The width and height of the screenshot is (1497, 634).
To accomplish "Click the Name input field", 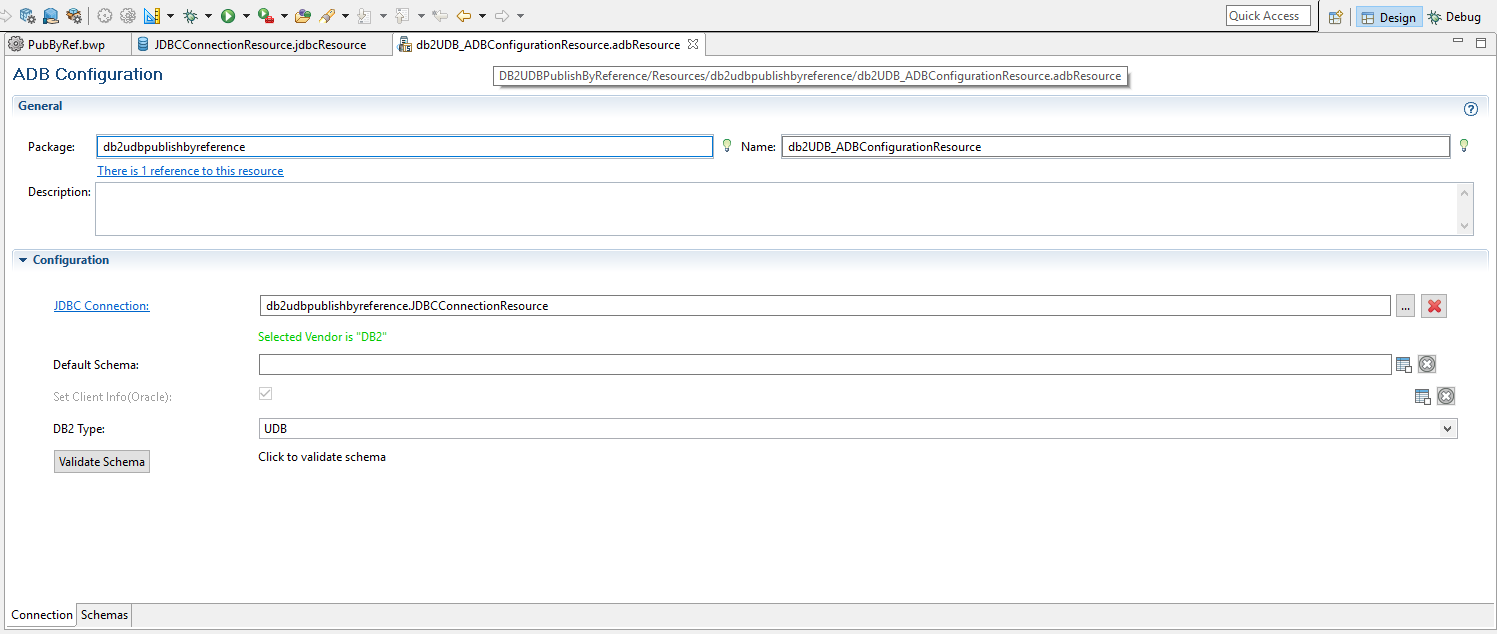I will pyautogui.click(x=1115, y=146).
